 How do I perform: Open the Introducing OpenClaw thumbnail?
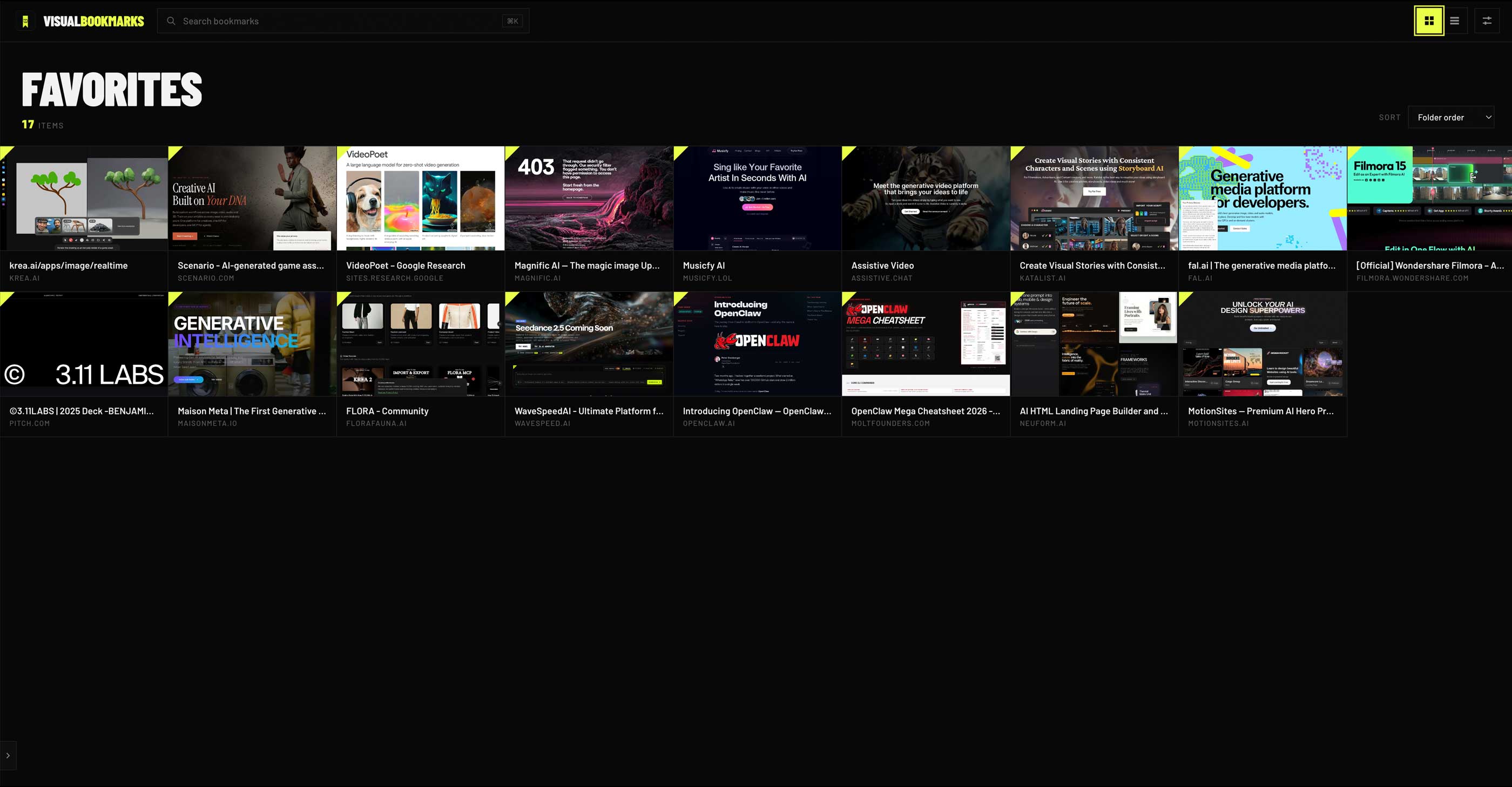758,344
